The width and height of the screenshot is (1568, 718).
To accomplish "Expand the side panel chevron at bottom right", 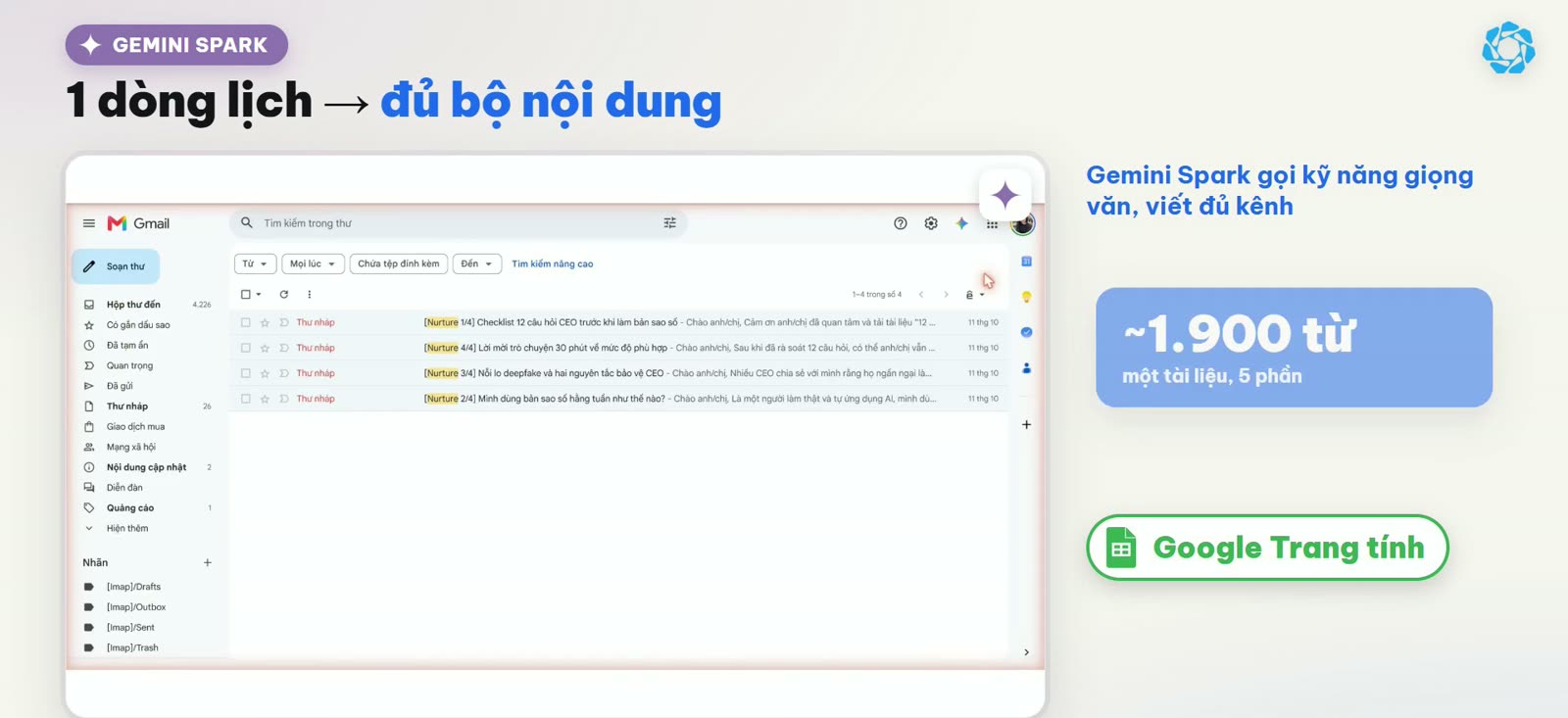I will 1026,652.
